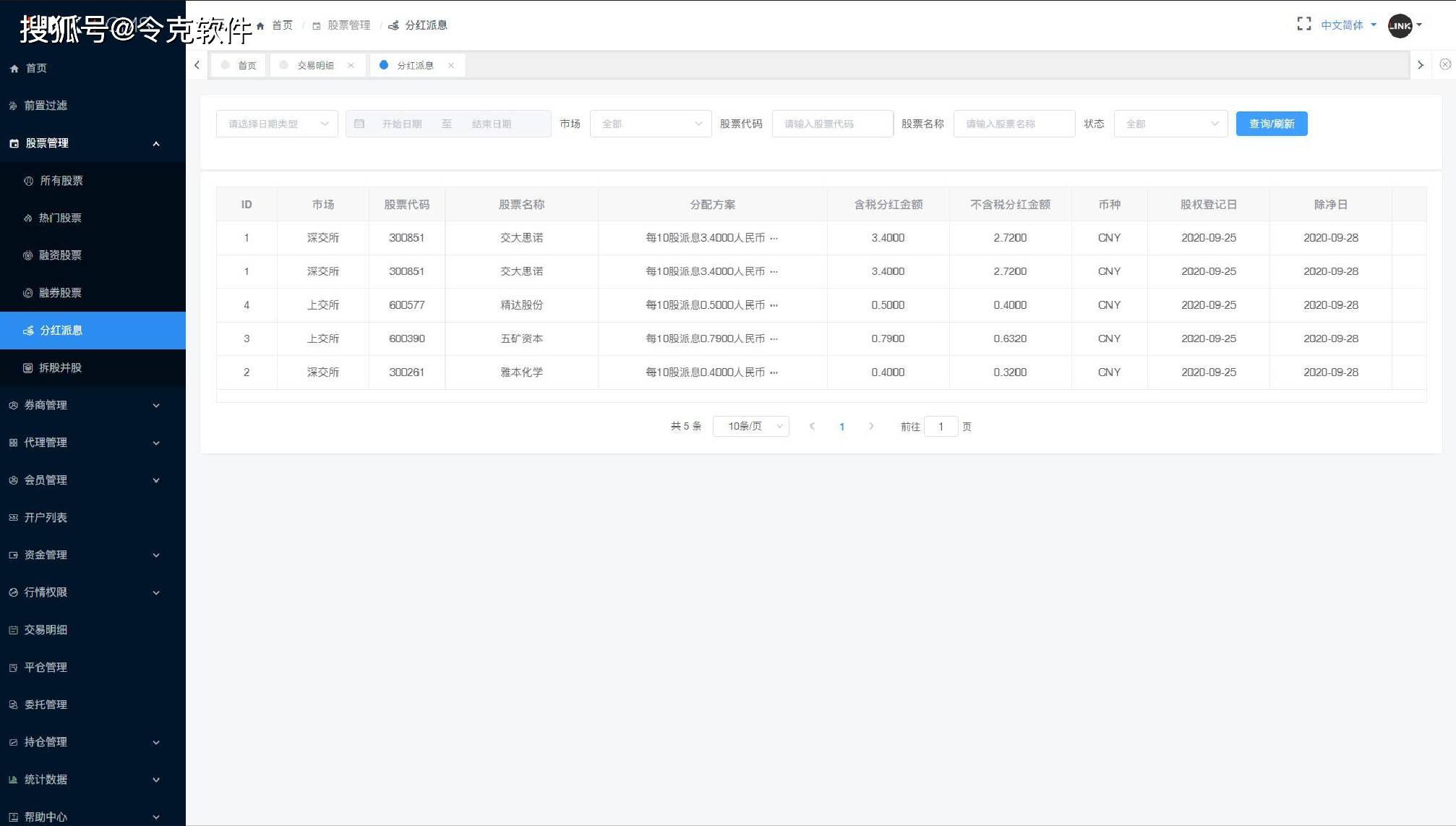Close the 分红派息 tab
The width and height of the screenshot is (1456, 826).
[450, 65]
